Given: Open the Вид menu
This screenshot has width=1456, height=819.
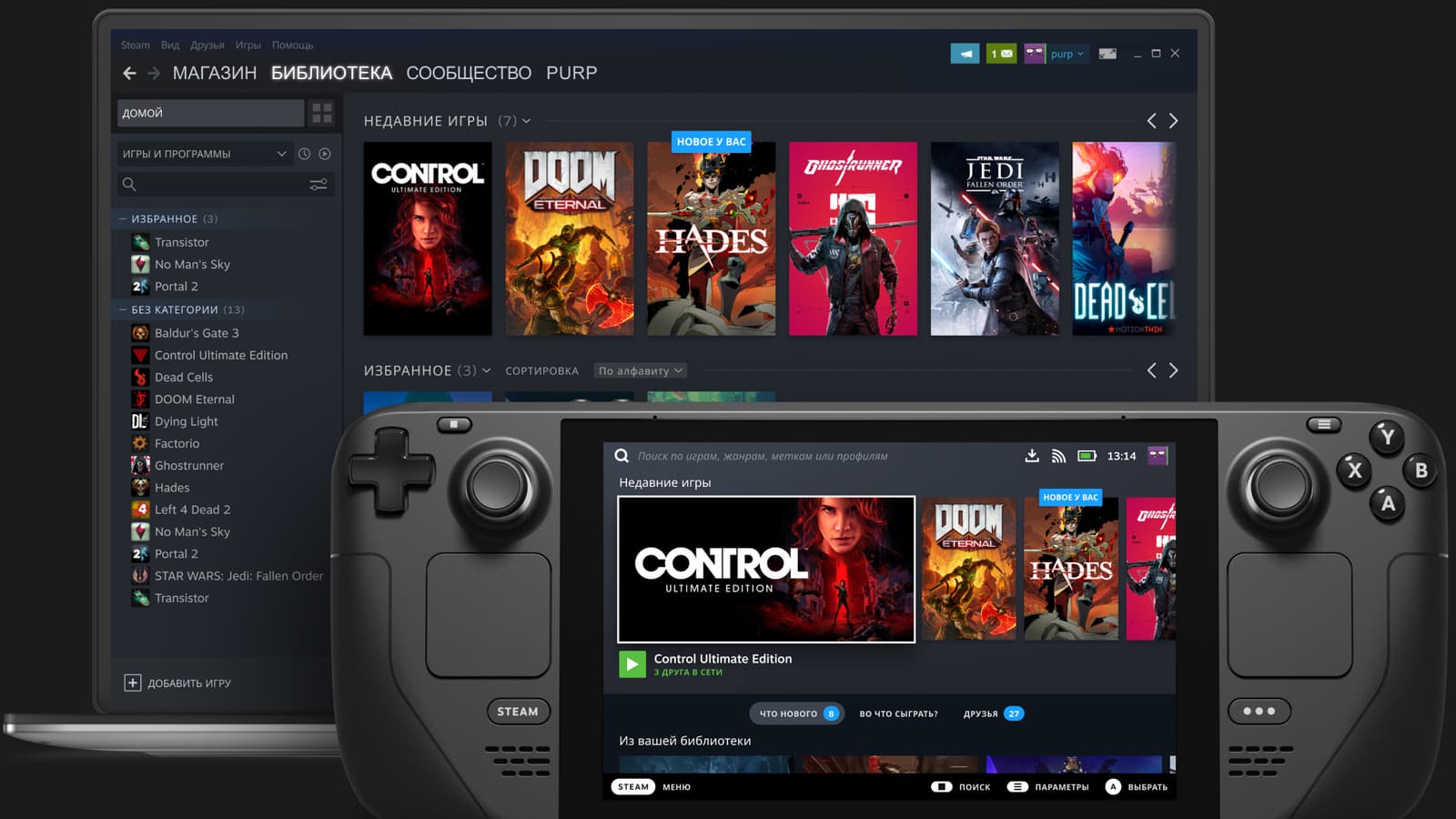Looking at the screenshot, I should click(170, 45).
